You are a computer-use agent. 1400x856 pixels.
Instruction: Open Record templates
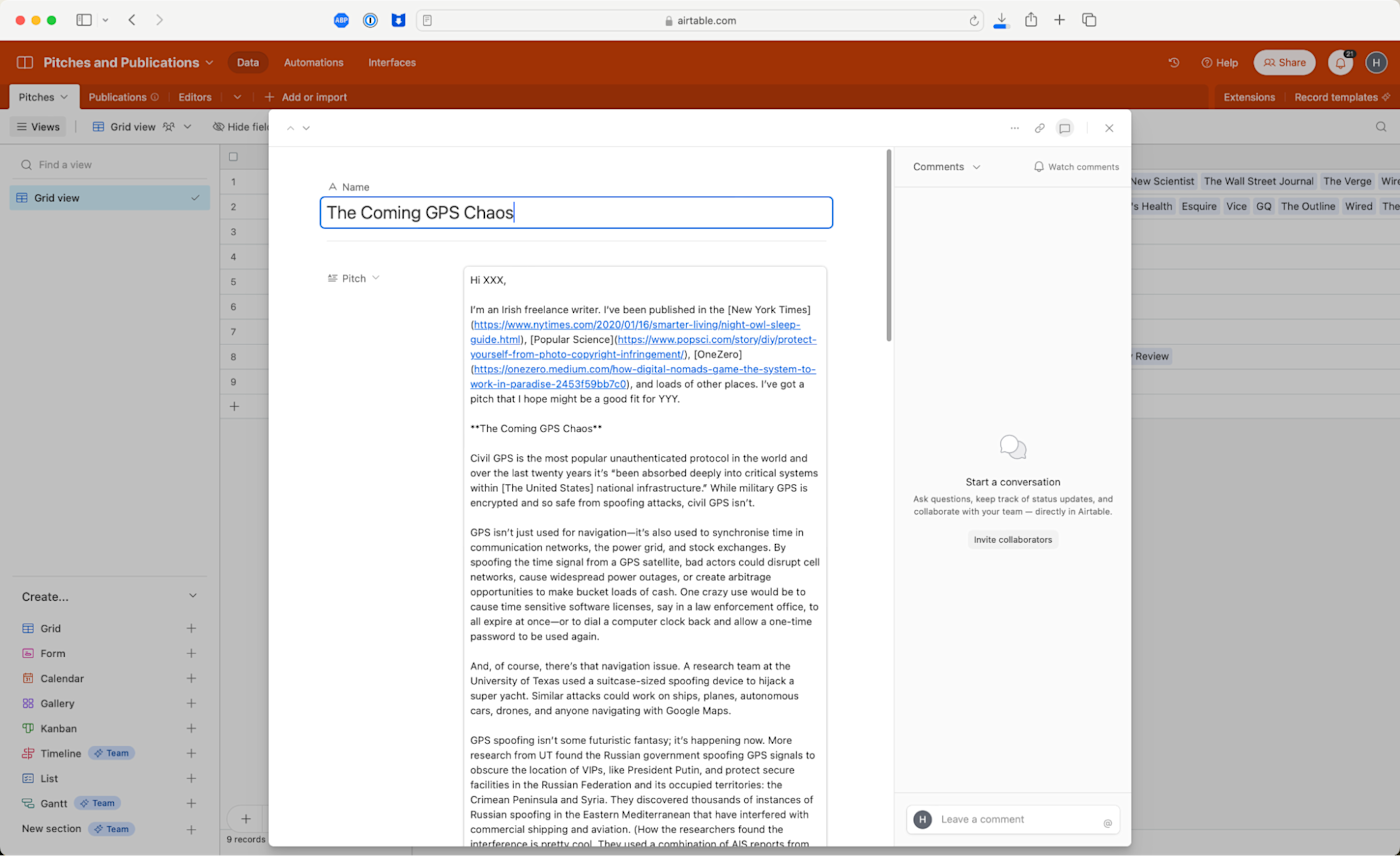1342,97
